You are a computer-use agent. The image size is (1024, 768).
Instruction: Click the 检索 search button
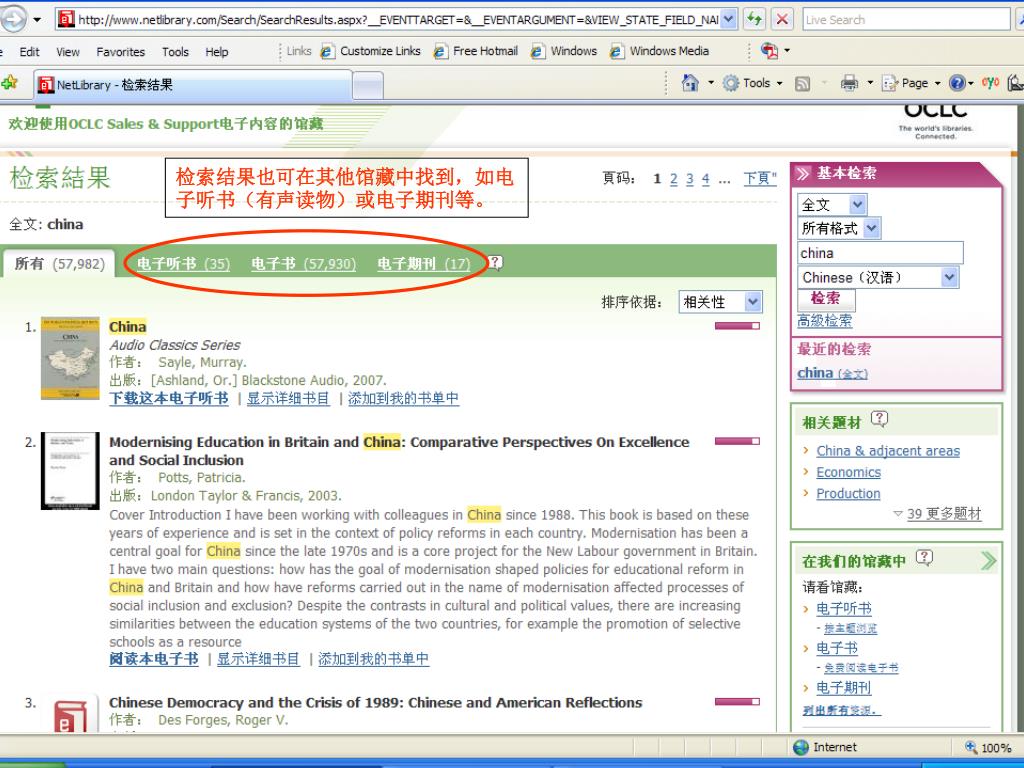point(825,298)
